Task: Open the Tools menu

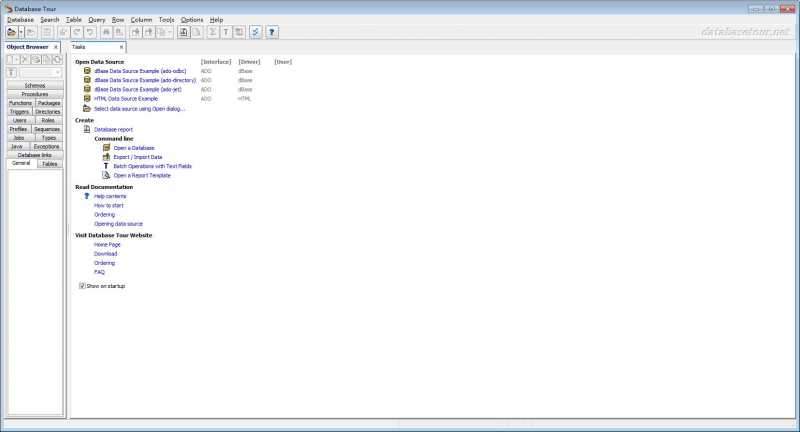Action: point(166,20)
